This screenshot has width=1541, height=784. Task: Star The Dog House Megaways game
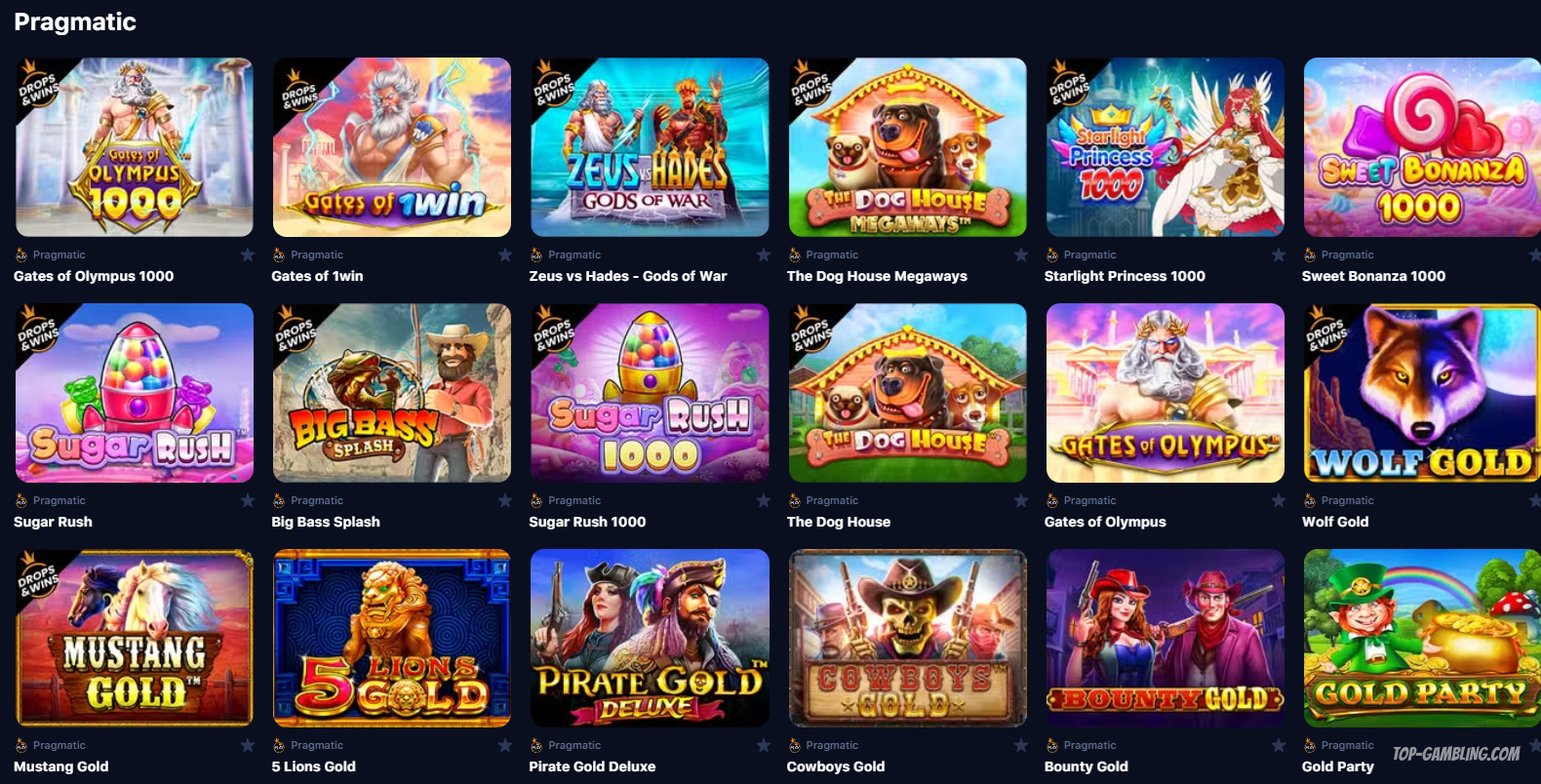(1021, 255)
